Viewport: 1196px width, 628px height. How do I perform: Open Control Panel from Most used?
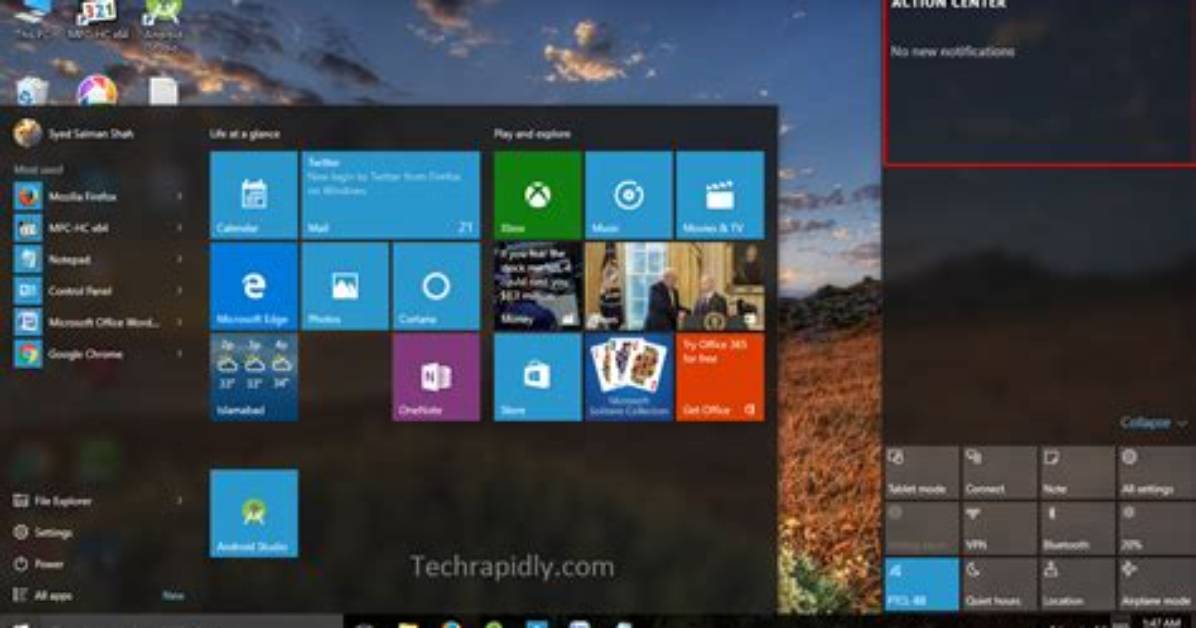click(x=99, y=291)
